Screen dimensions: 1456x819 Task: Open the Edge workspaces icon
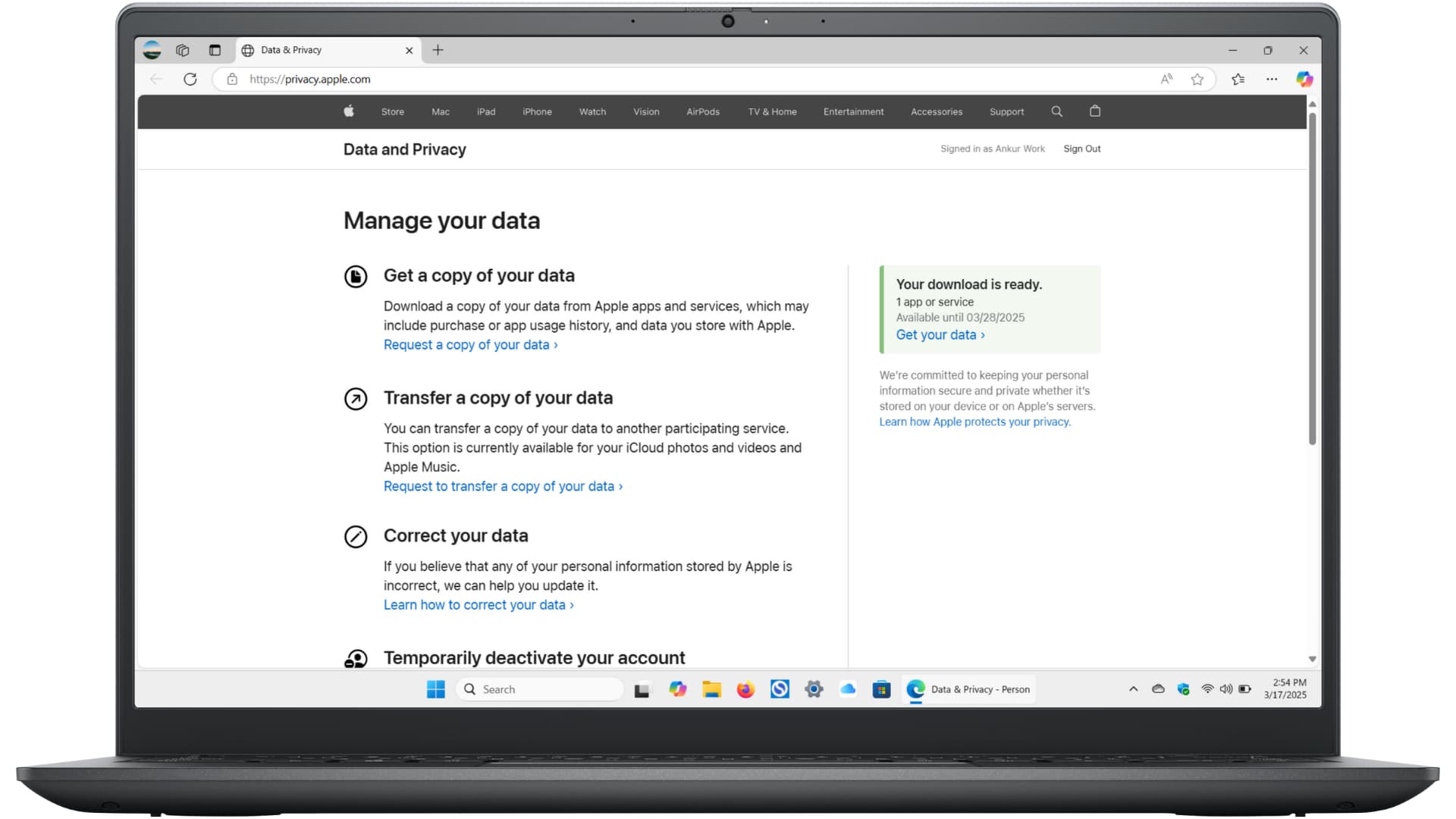(182, 50)
